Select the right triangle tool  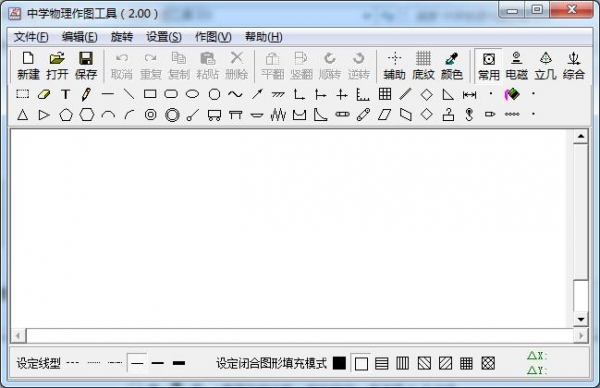tap(448, 94)
